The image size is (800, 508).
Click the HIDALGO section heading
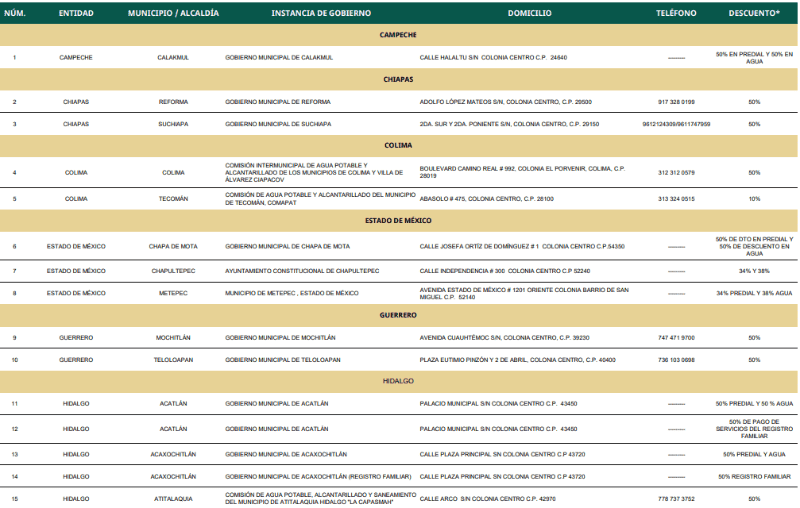point(398,381)
